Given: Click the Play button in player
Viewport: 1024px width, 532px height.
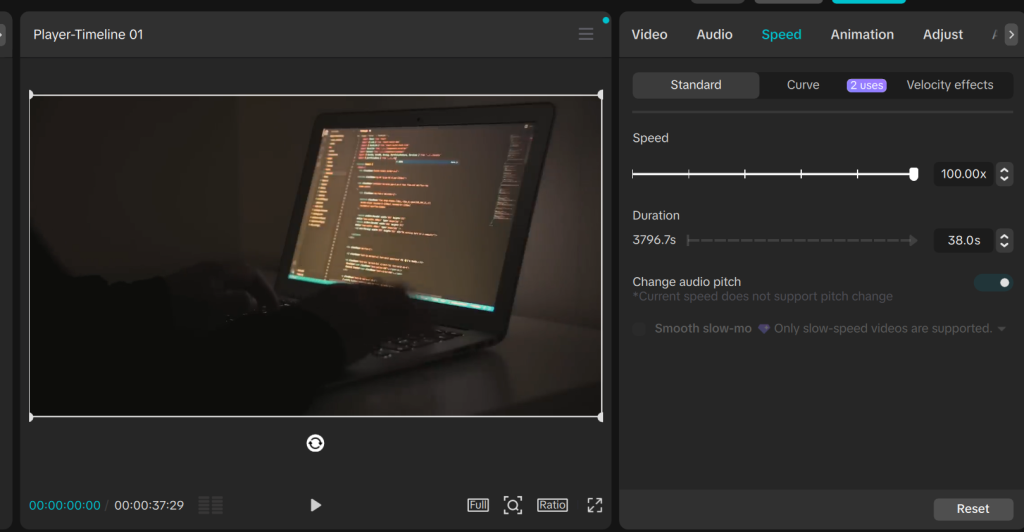Looking at the screenshot, I should (x=315, y=505).
